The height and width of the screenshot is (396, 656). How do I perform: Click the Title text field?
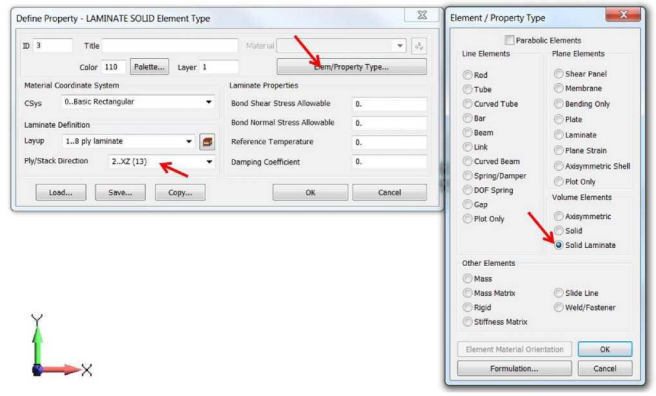point(170,46)
